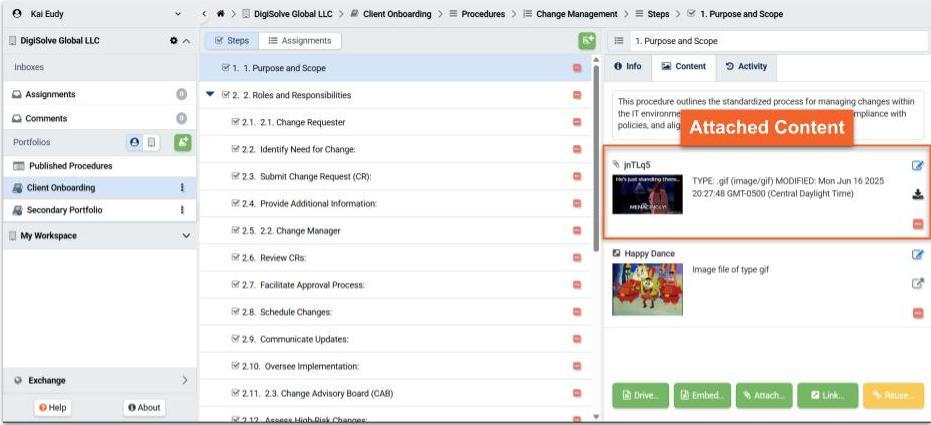The width and height of the screenshot is (931, 425).
Task: Edit the jnTLq5 attachment
Action: pyautogui.click(x=918, y=166)
